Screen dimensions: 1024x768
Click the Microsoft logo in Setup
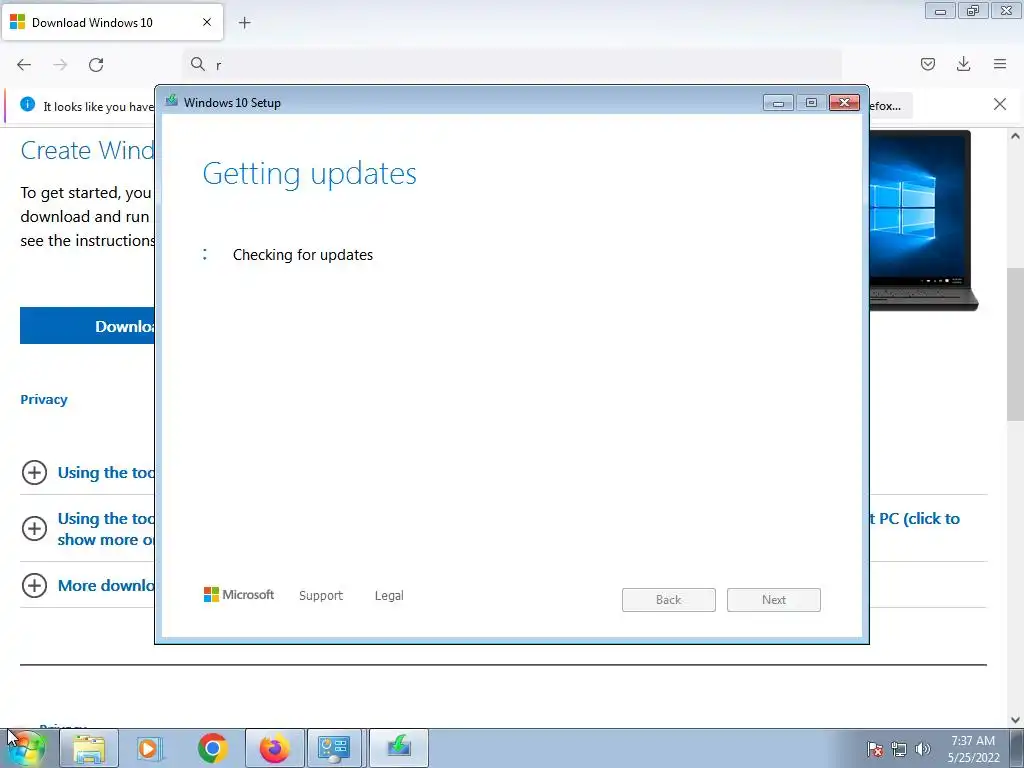239,595
